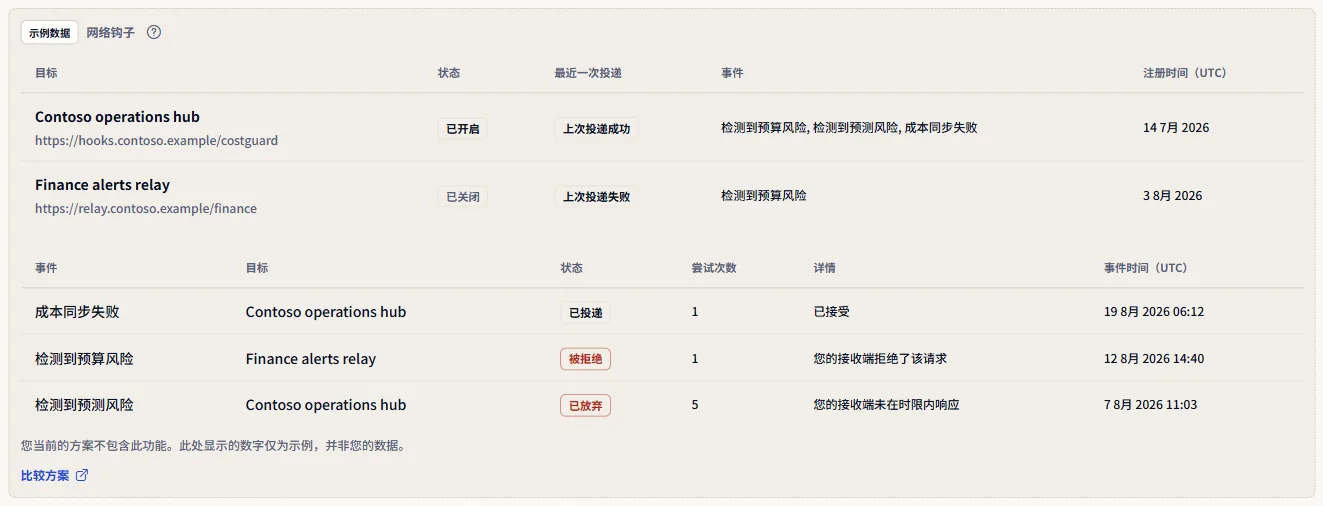Viewport: 1323px width, 506px height.
Task: Click the 成本同步失败 delivery log event
Action: (77, 312)
